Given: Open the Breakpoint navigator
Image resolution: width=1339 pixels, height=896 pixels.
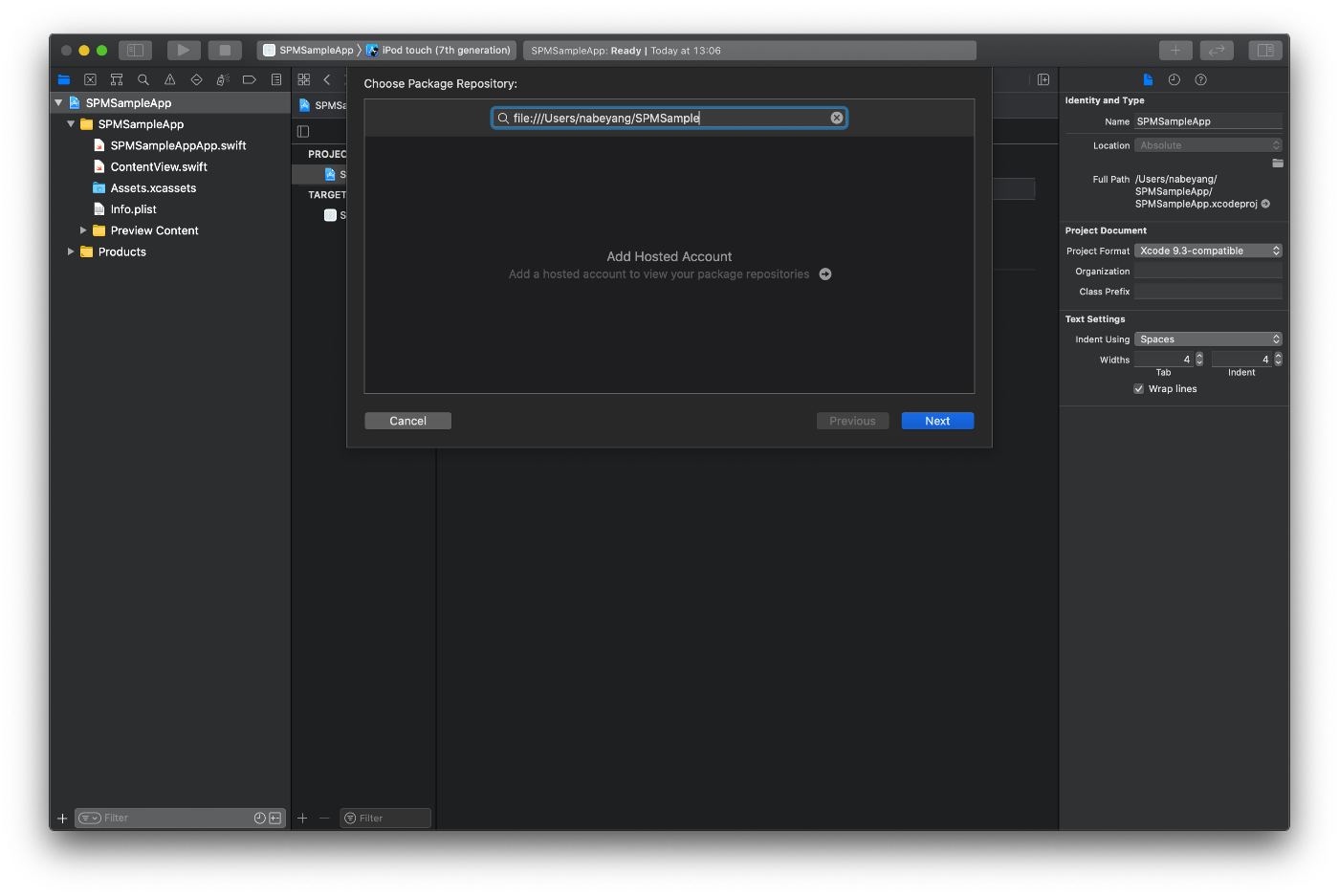Looking at the screenshot, I should pos(250,79).
